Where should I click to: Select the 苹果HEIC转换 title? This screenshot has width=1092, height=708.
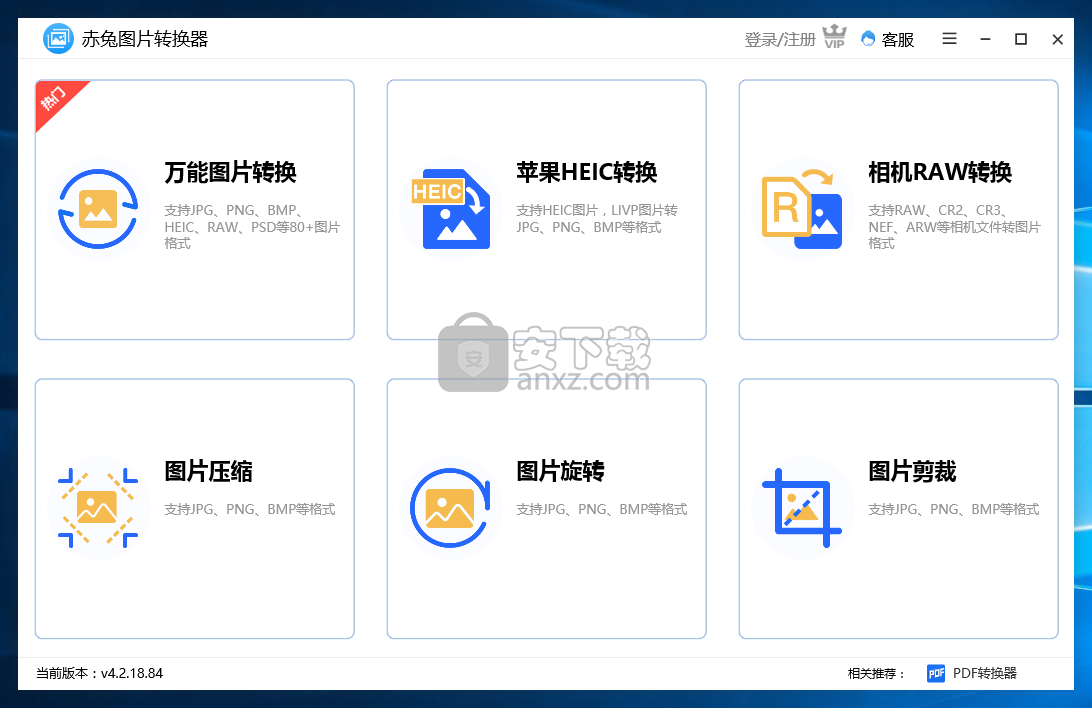pyautogui.click(x=586, y=172)
